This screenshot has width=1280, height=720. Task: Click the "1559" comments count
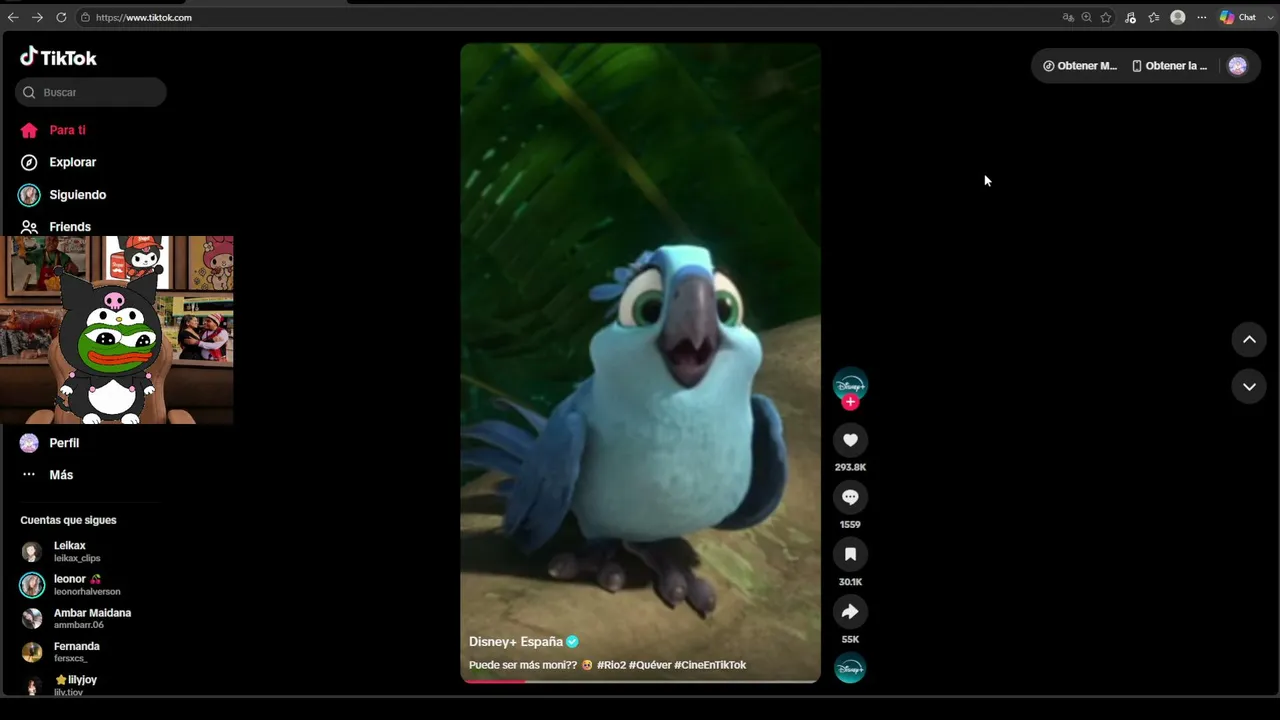tap(850, 524)
